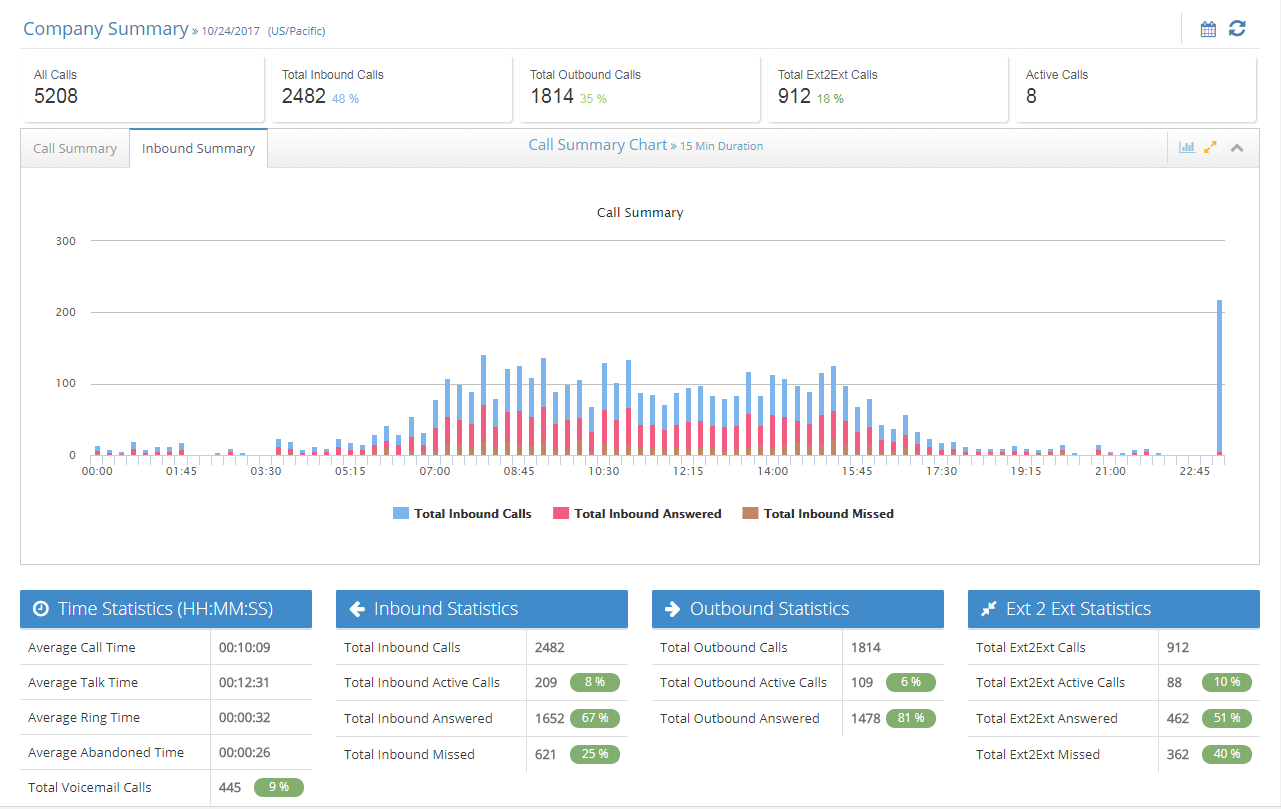Collapse the Call Summary Chart panel
Image resolution: width=1281 pixels, height=809 pixels.
click(1237, 148)
